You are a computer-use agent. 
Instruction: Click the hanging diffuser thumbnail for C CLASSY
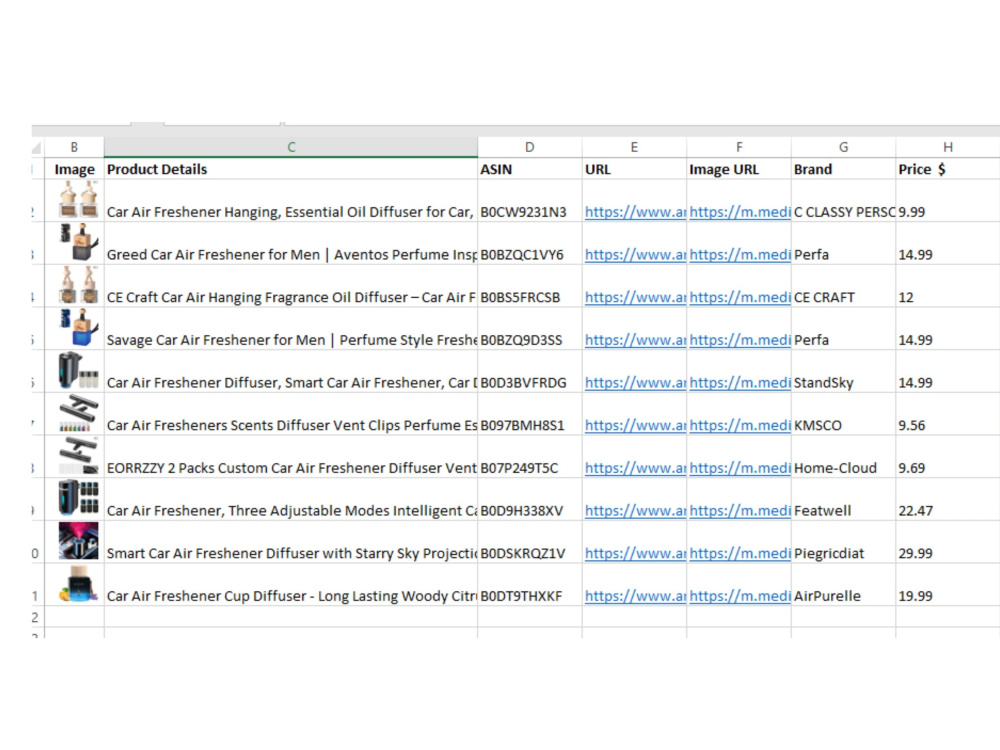pyautogui.click(x=78, y=200)
